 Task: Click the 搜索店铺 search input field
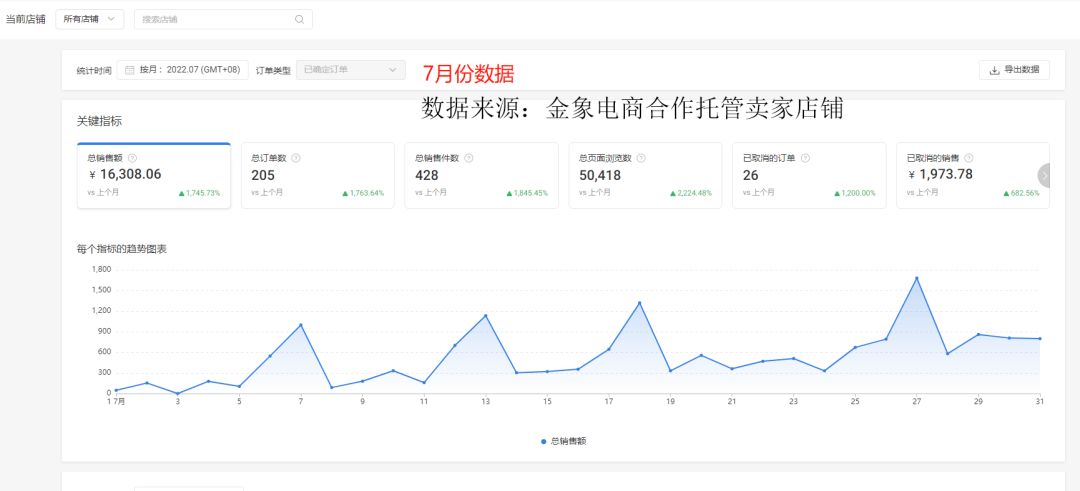[215, 19]
